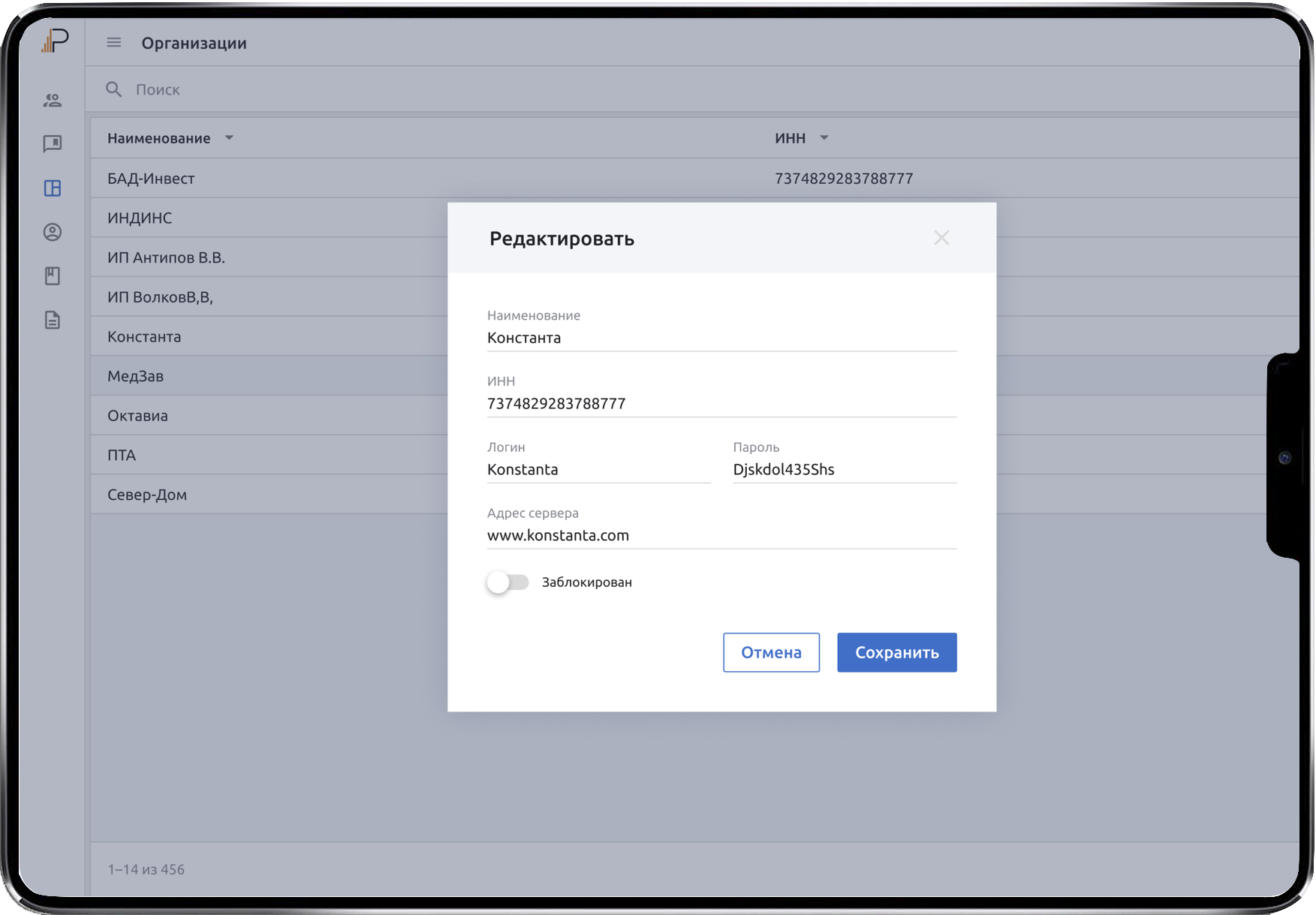Screen dimensions: 1316x915
Task: Click the Пароль input field
Action: (x=844, y=470)
